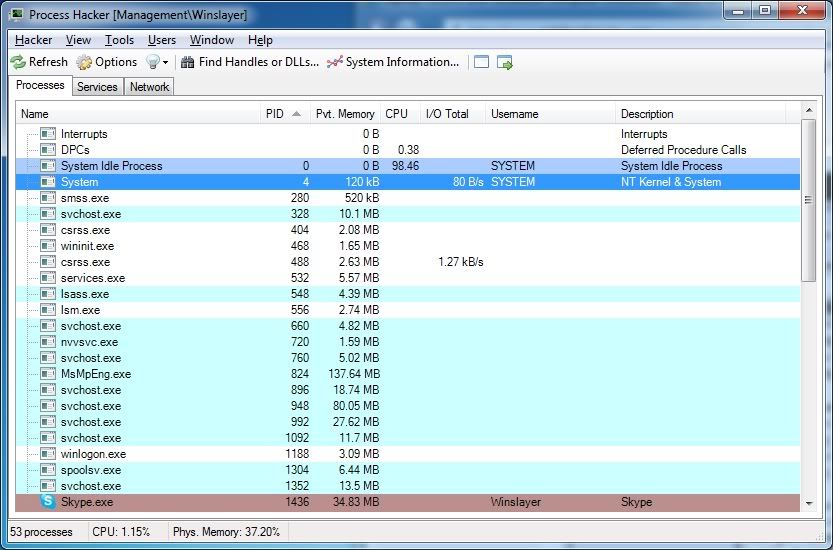This screenshot has width=833, height=550.
Task: Click the 53 processes status entry
Action: click(41, 532)
